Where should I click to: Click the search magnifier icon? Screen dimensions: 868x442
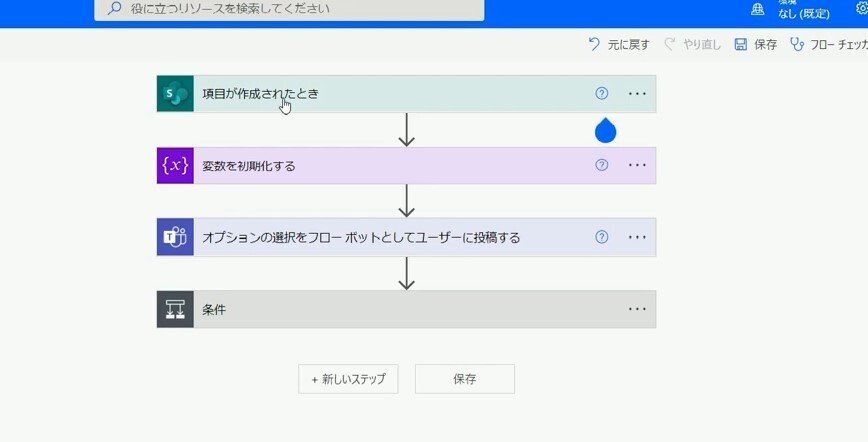[x=115, y=8]
